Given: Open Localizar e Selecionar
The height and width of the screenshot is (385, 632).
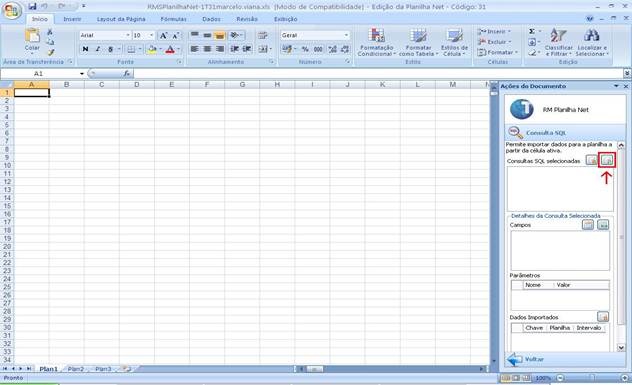Looking at the screenshot, I should click(591, 36).
